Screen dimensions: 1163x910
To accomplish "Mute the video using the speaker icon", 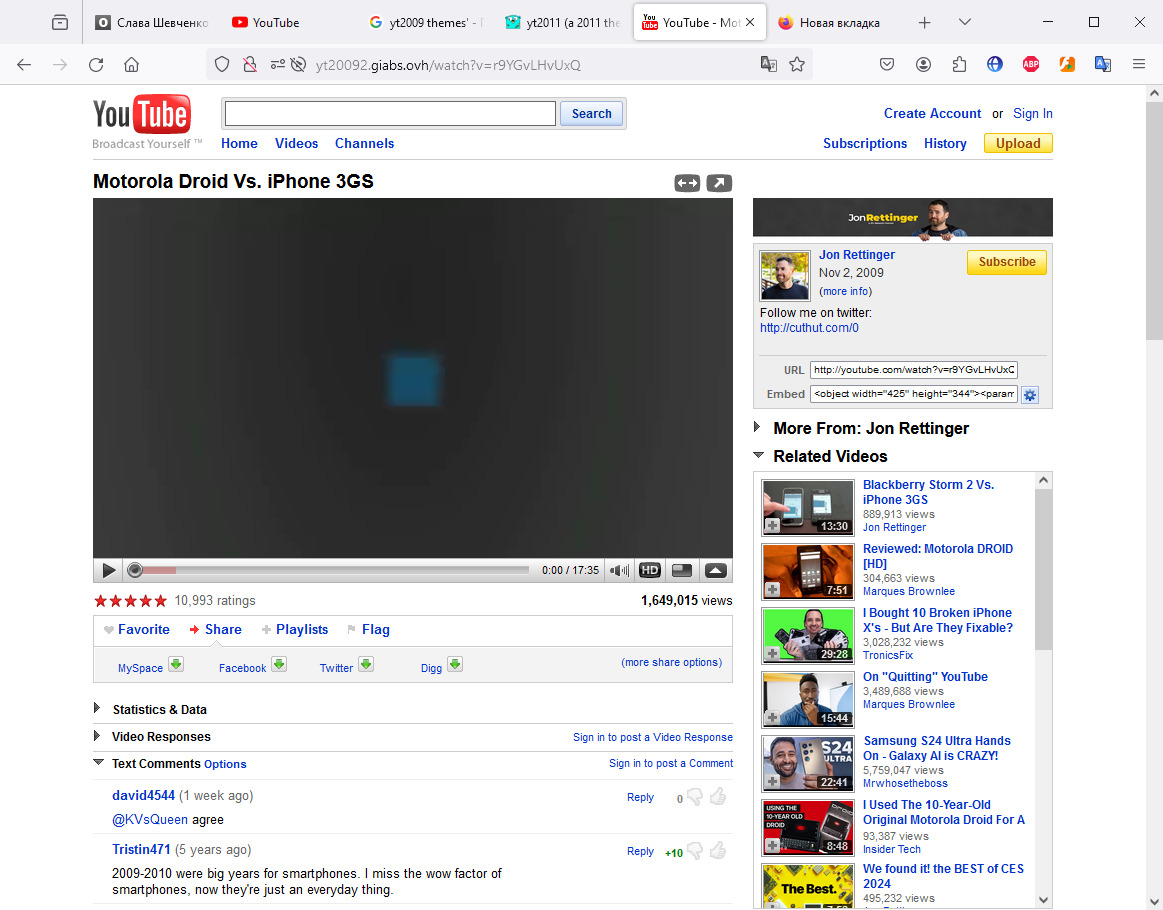I will [x=620, y=571].
